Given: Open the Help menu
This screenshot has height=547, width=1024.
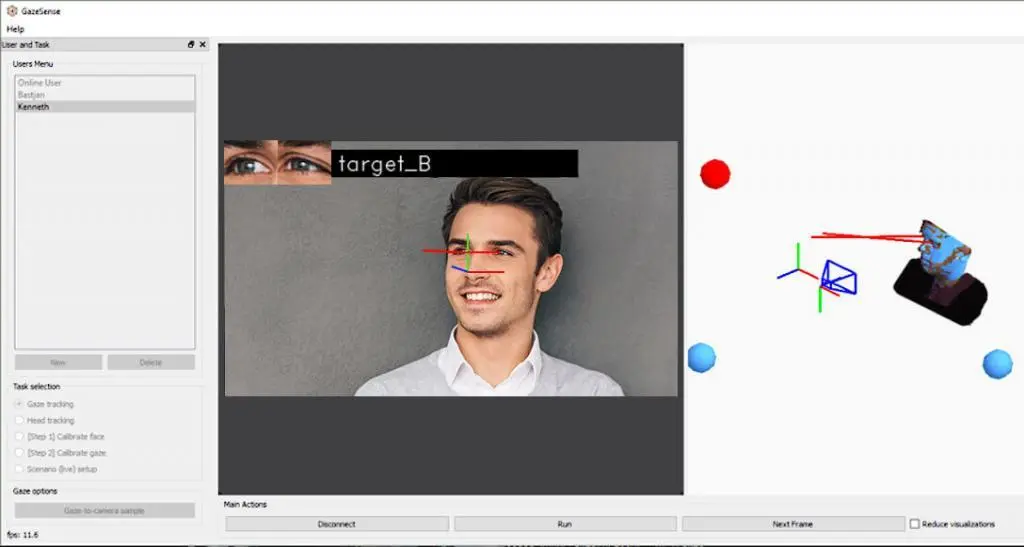Looking at the screenshot, I should pyautogui.click(x=15, y=29).
